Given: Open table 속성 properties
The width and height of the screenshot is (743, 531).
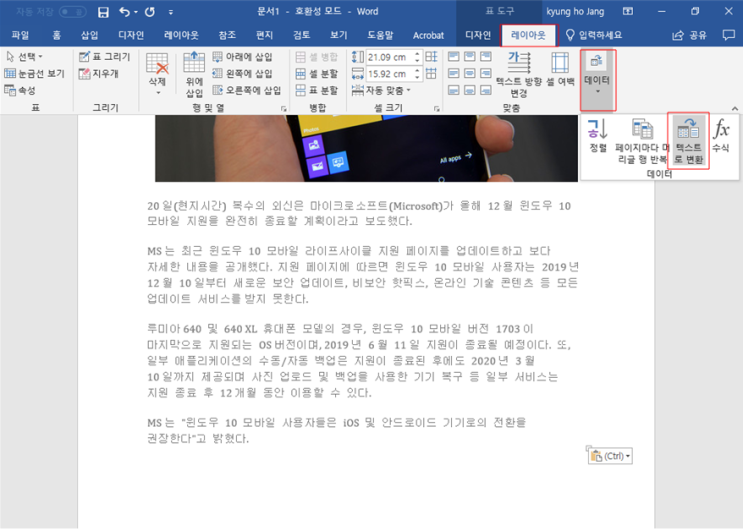Looking at the screenshot, I should (x=20, y=90).
